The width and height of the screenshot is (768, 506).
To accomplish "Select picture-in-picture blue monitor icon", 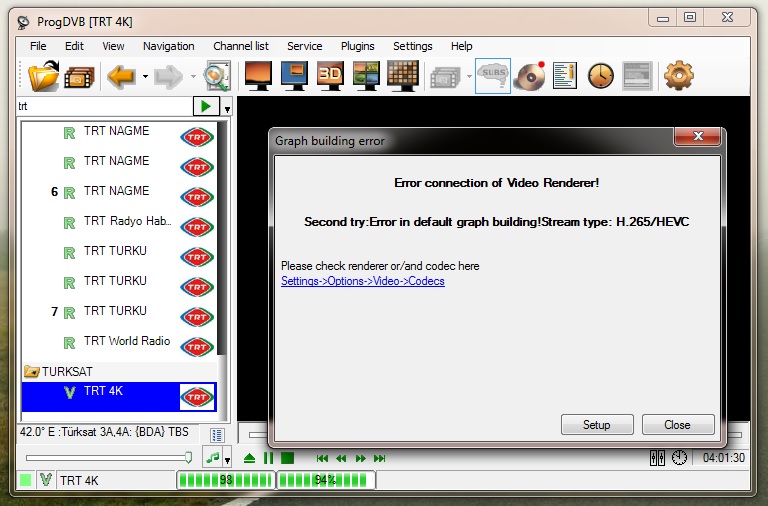I will click(294, 75).
